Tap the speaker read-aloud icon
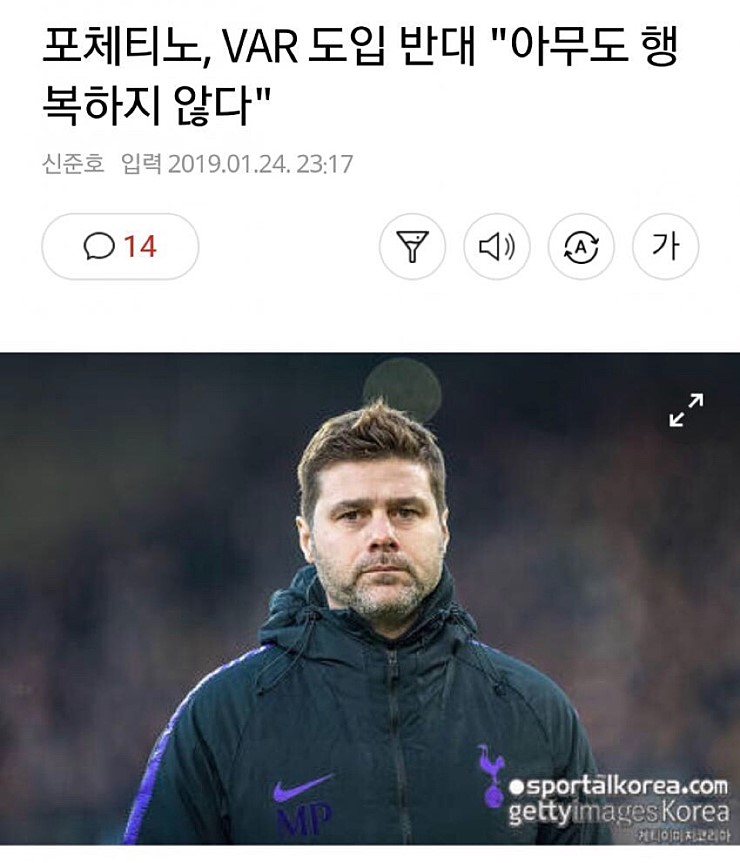 (496, 246)
